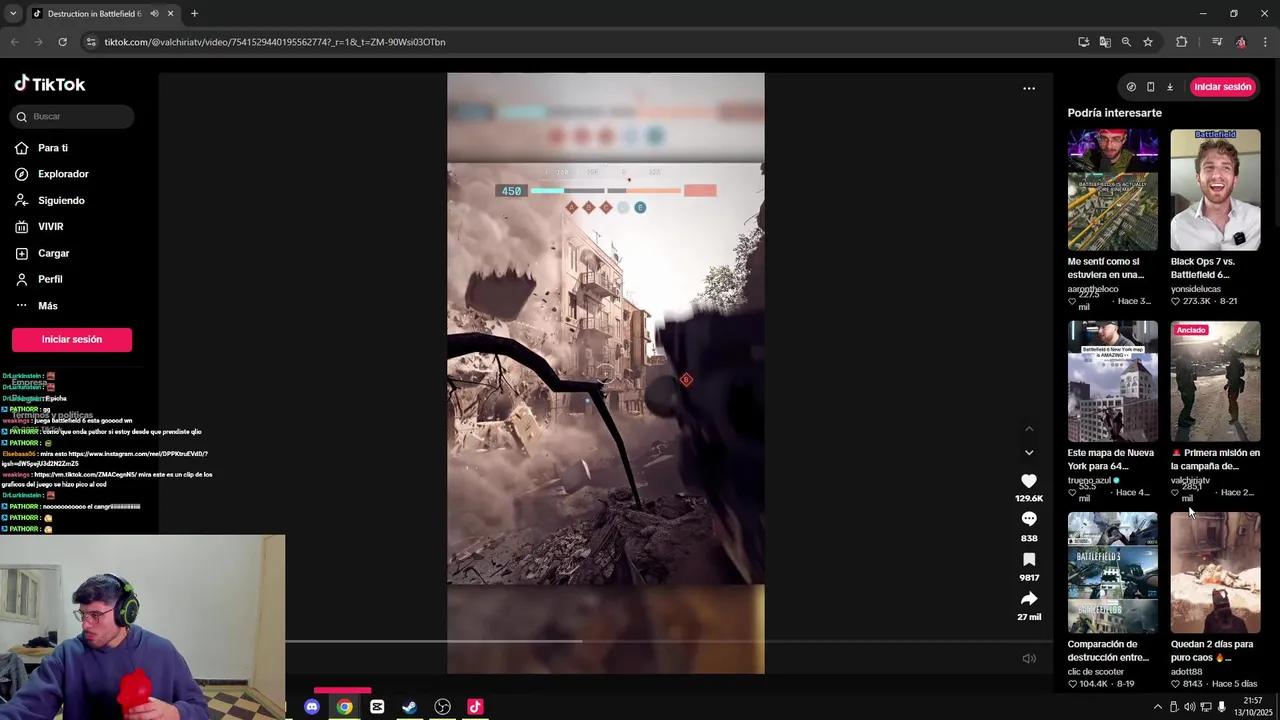
Task: Open the Black Ops 7 vs. Battlefield 6 thumbnail
Action: click(1215, 190)
